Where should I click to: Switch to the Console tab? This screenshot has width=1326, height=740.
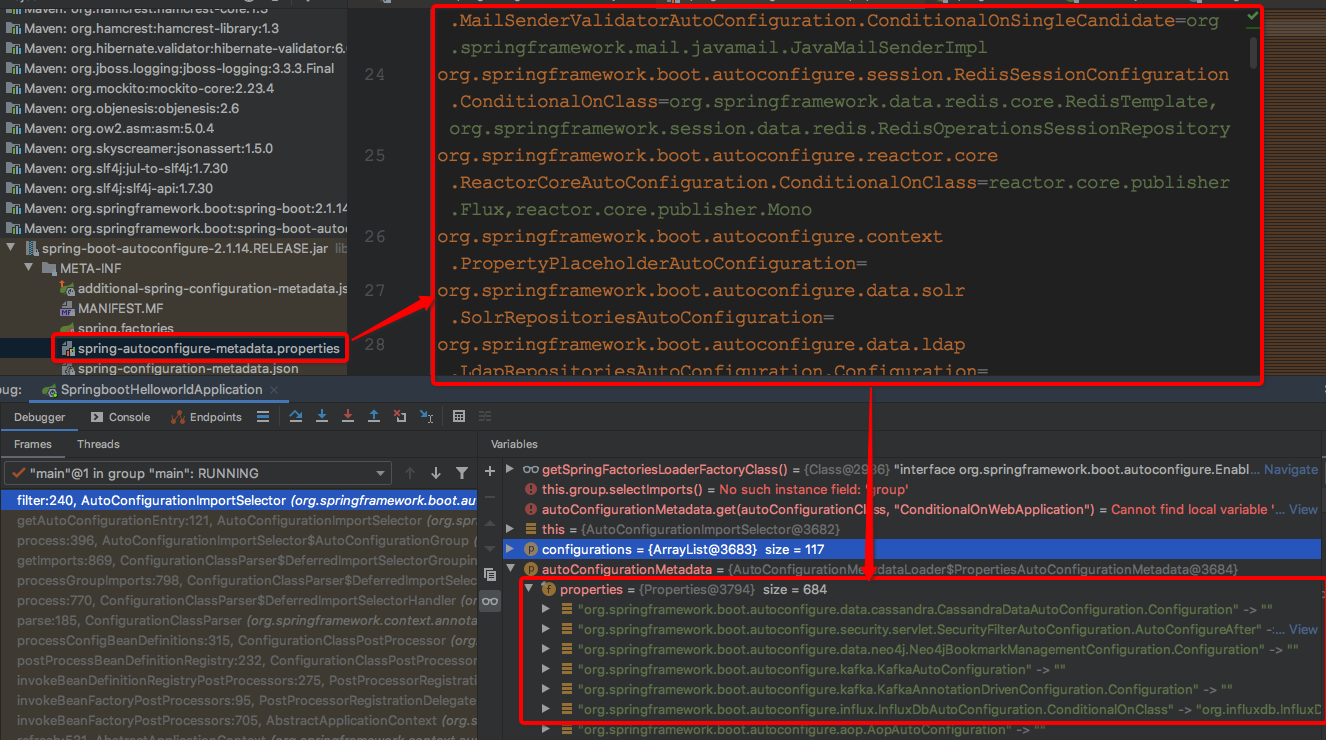[x=120, y=417]
